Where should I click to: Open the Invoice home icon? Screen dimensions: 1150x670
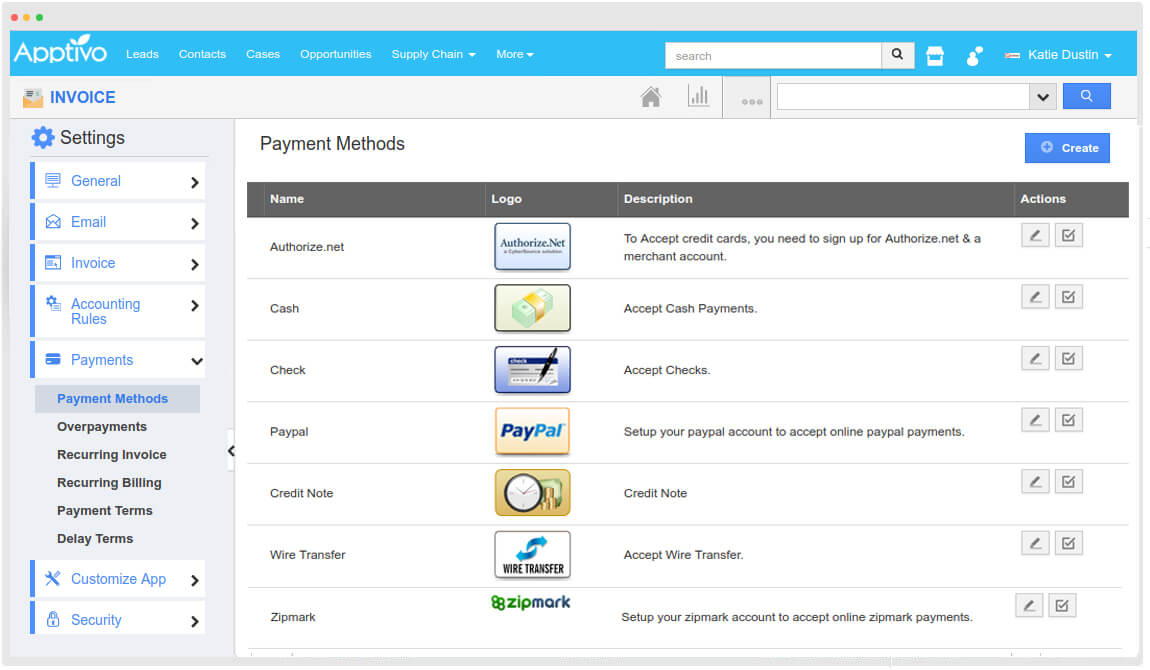tap(651, 96)
